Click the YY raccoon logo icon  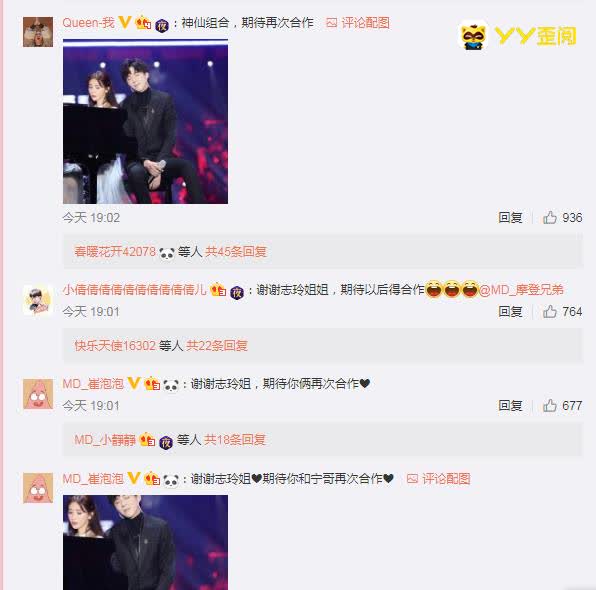[x=473, y=36]
